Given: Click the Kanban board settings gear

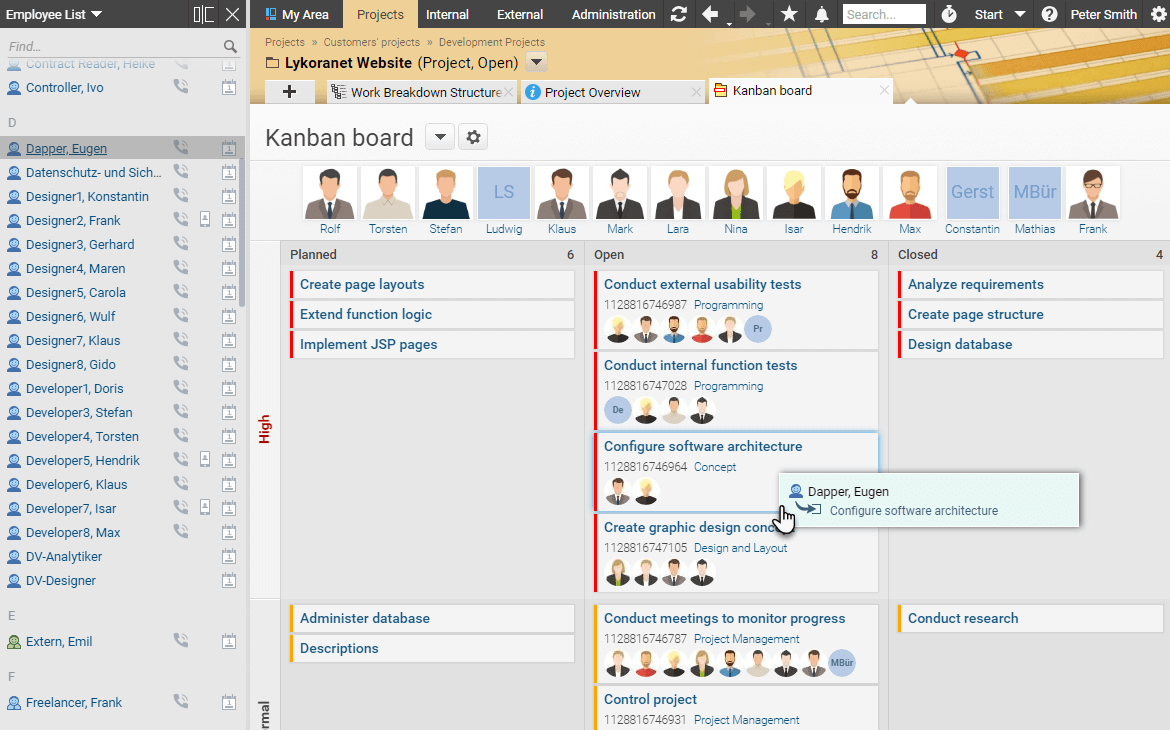Looking at the screenshot, I should pyautogui.click(x=473, y=137).
